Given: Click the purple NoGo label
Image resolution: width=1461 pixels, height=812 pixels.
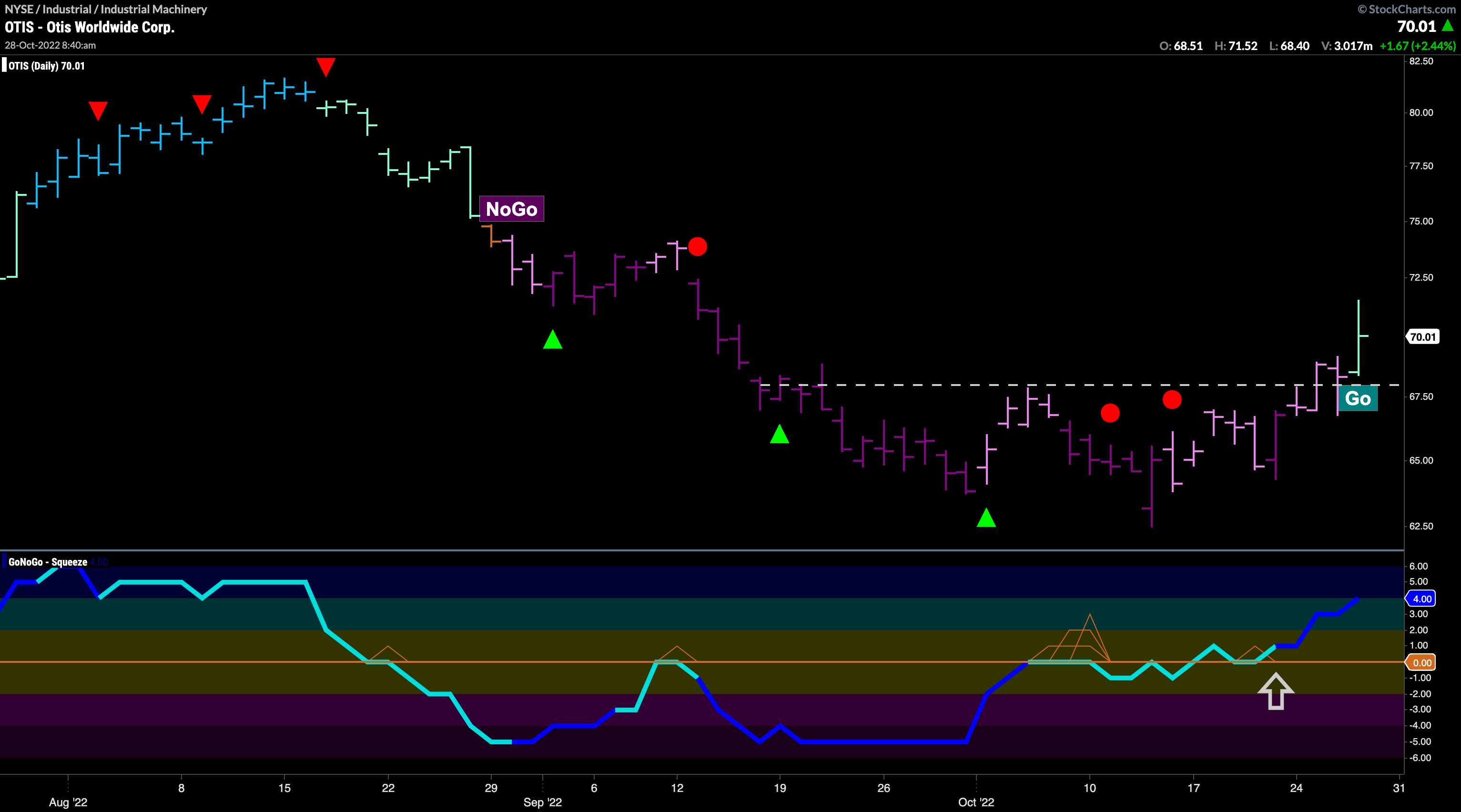Looking at the screenshot, I should (512, 209).
